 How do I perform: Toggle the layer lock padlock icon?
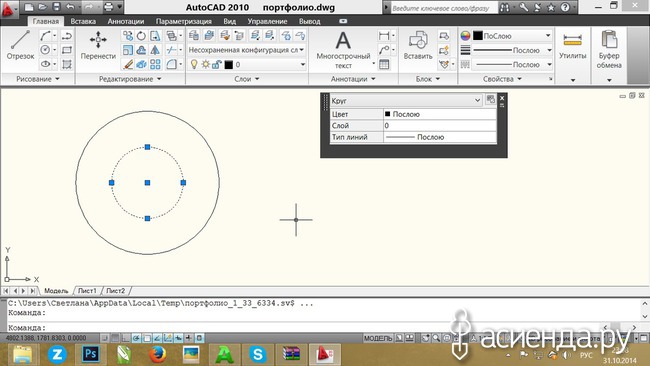click(x=216, y=64)
